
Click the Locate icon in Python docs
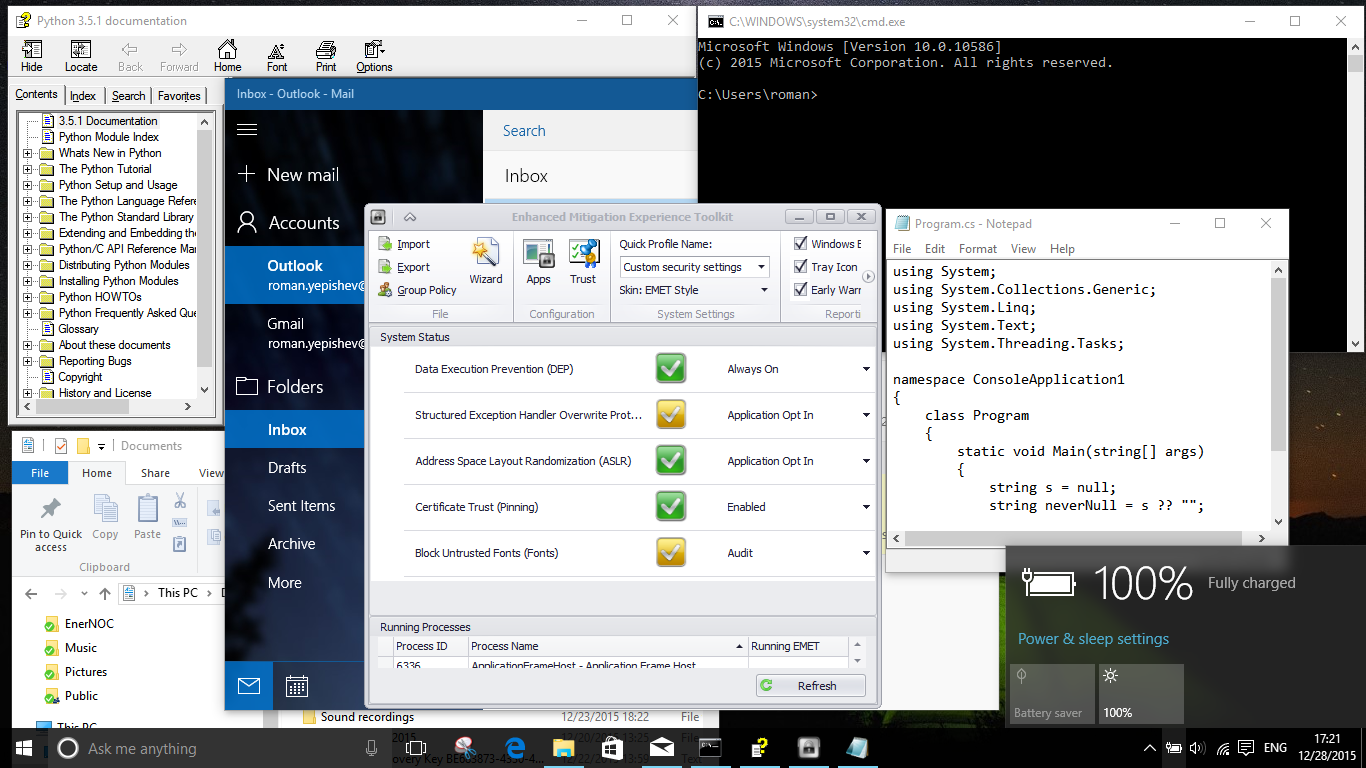coord(81,57)
